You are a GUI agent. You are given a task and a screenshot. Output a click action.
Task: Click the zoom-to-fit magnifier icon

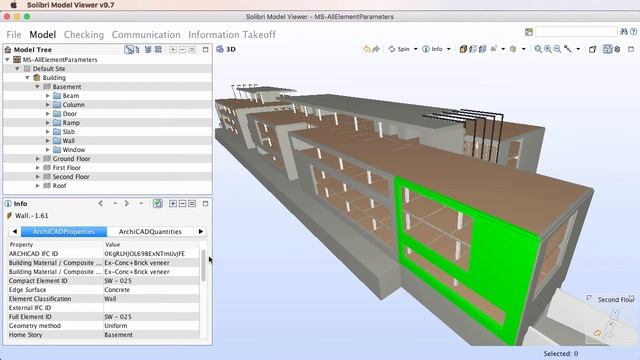click(x=538, y=49)
